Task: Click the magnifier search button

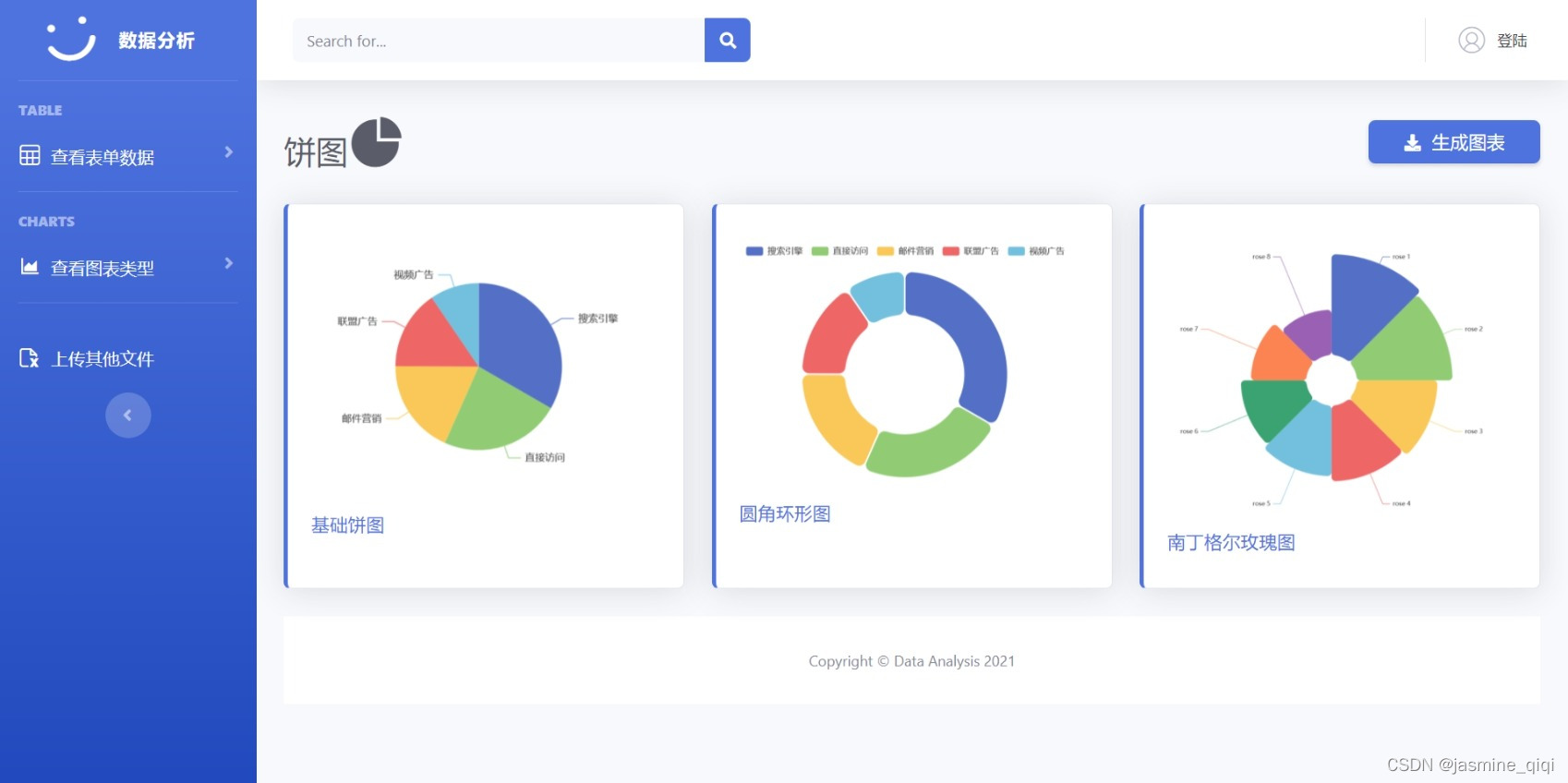Action: (728, 41)
